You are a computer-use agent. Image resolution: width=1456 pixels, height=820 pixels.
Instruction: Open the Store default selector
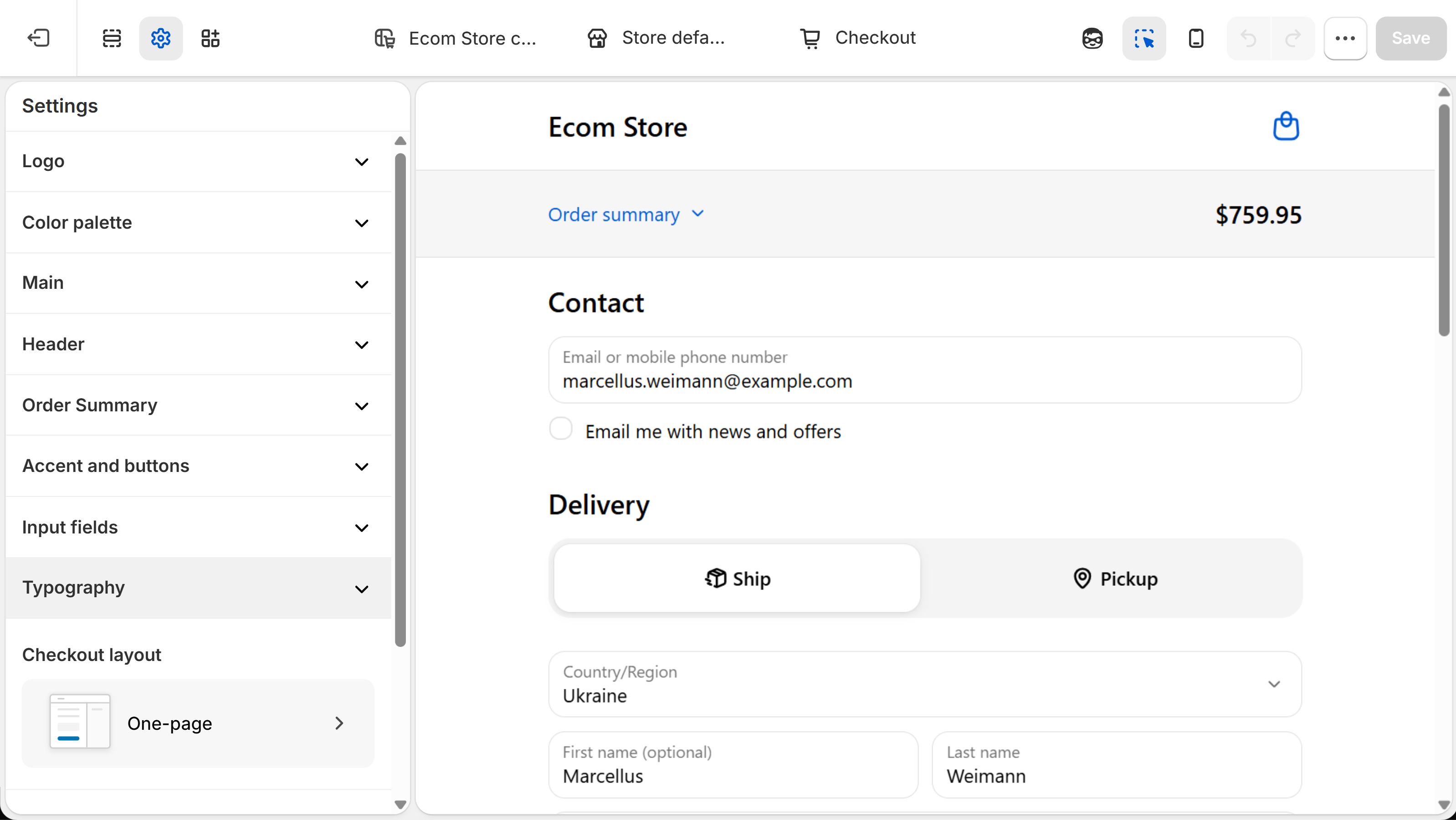tap(656, 38)
